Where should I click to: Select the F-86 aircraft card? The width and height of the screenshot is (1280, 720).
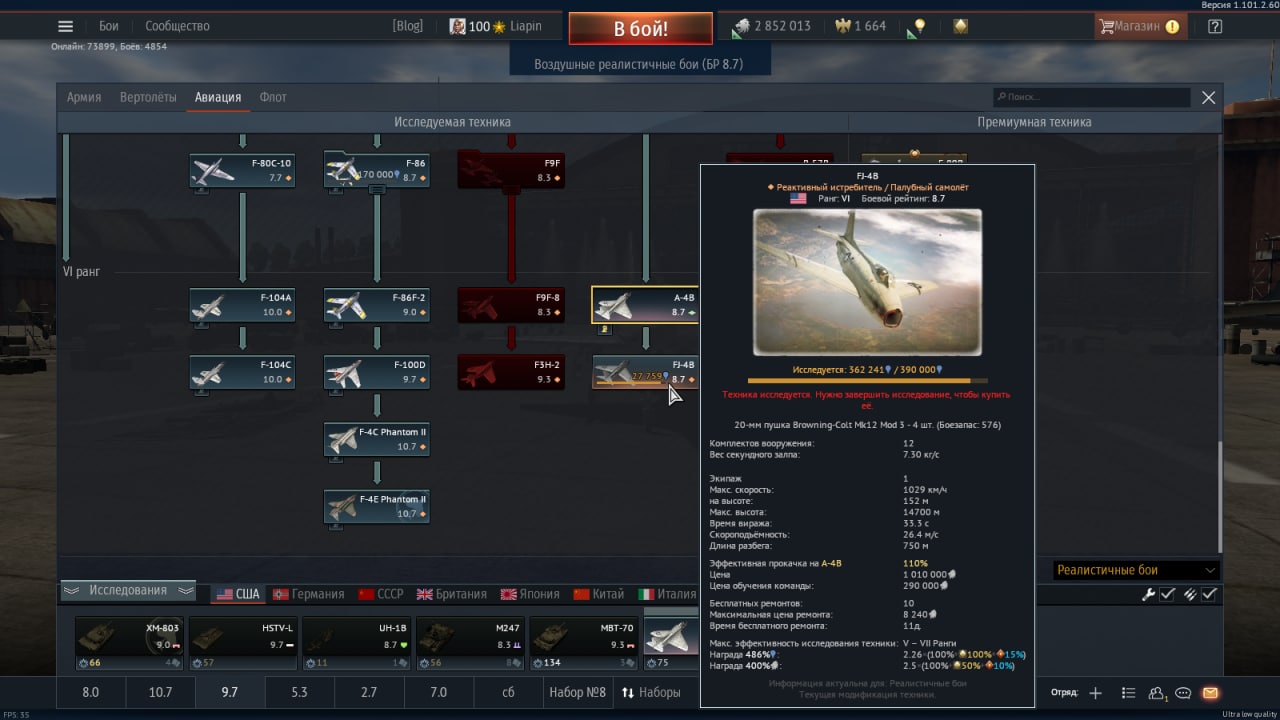tap(376, 170)
